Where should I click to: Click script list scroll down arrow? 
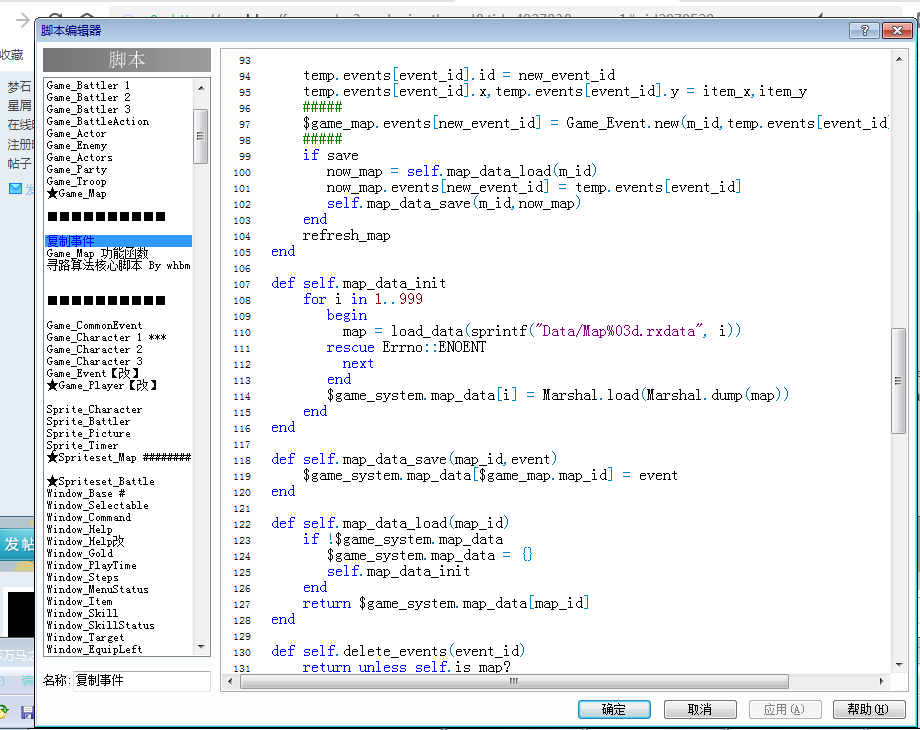click(x=201, y=647)
